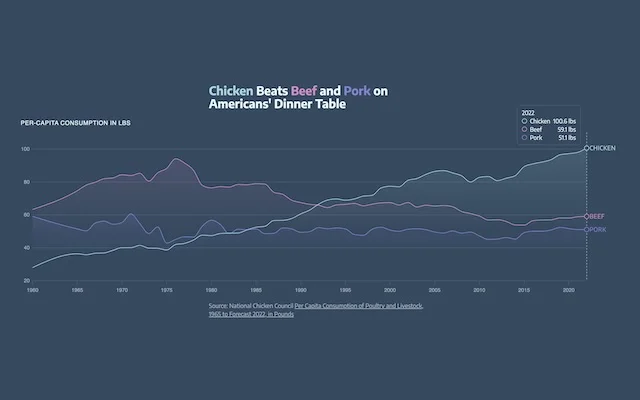Click the Pork endpoint circle marker
This screenshot has width=640, height=400.
click(587, 229)
